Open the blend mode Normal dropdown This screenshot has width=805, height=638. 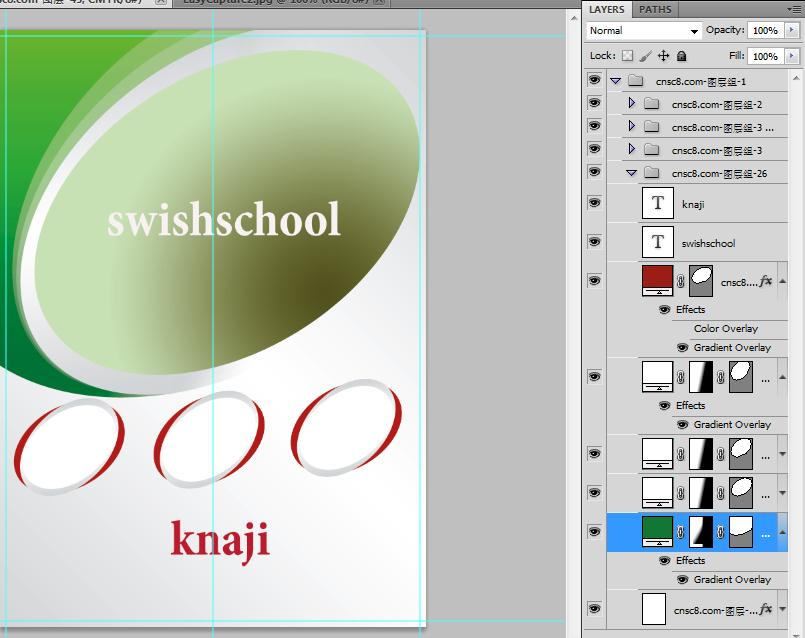coord(644,31)
